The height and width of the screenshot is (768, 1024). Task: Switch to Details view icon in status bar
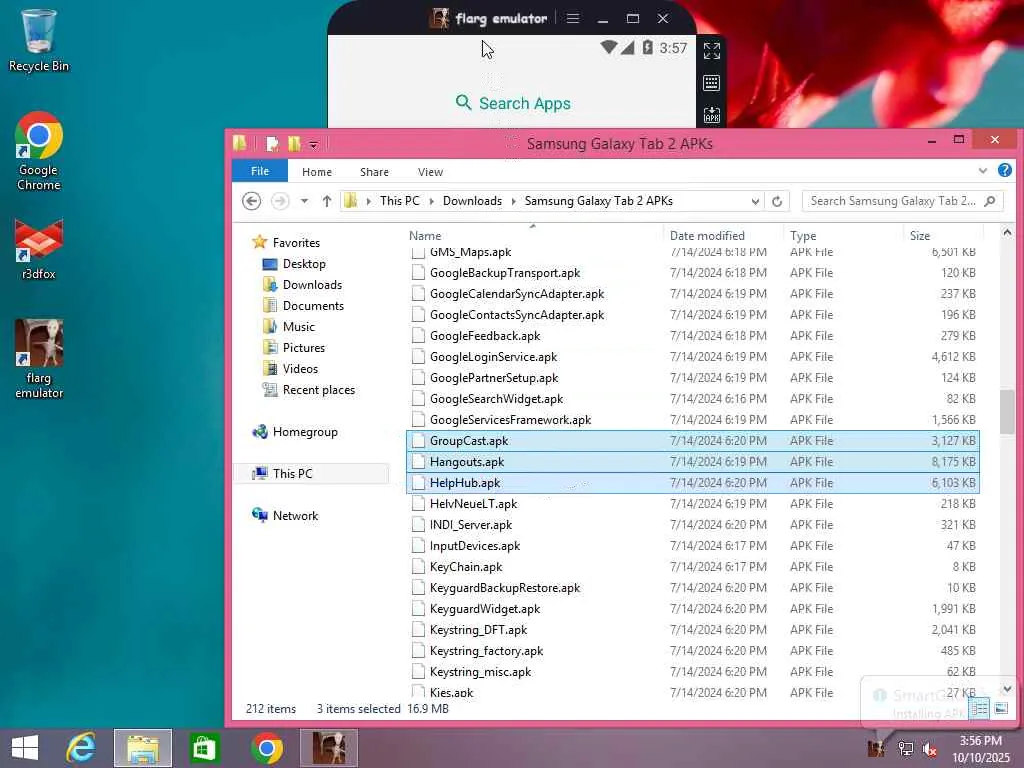(x=979, y=708)
